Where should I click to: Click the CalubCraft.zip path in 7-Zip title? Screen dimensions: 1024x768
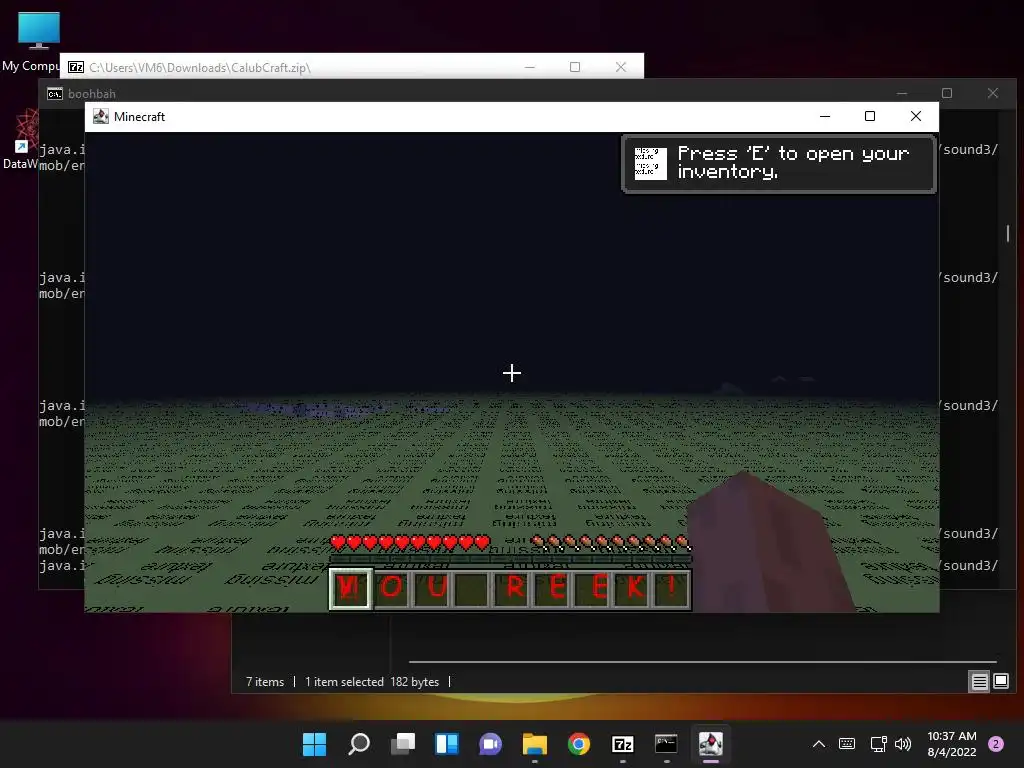tap(200, 67)
